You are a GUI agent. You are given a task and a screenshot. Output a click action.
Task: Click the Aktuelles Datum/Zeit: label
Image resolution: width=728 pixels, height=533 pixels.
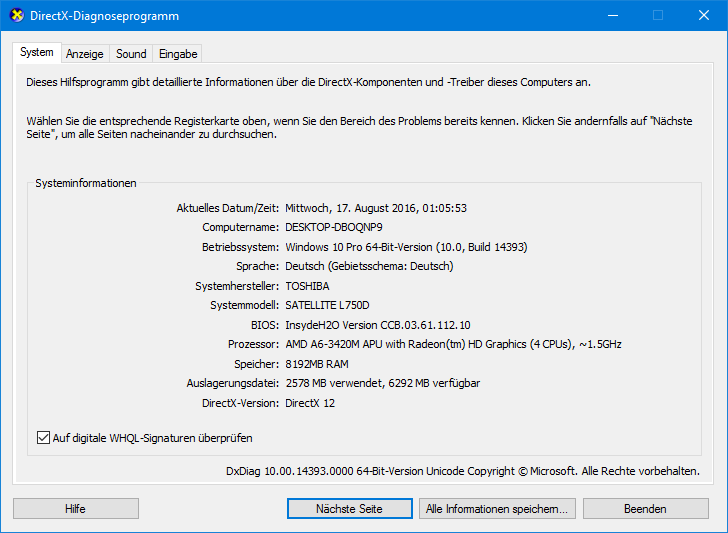(228, 208)
